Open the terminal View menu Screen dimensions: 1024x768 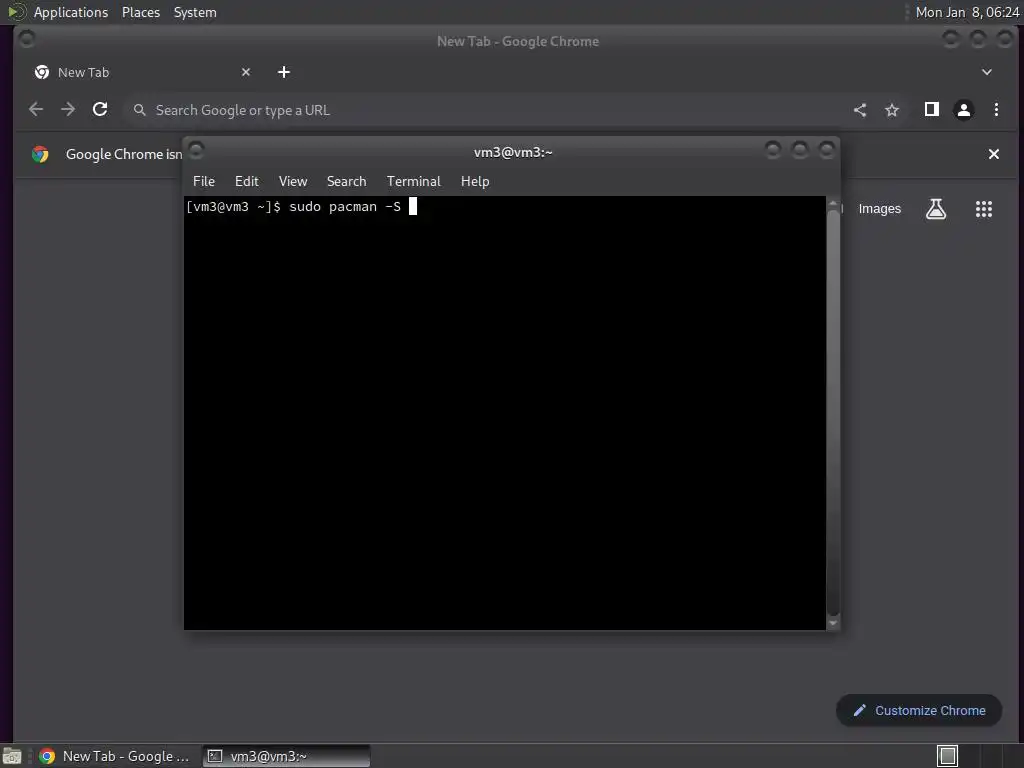[x=293, y=182]
